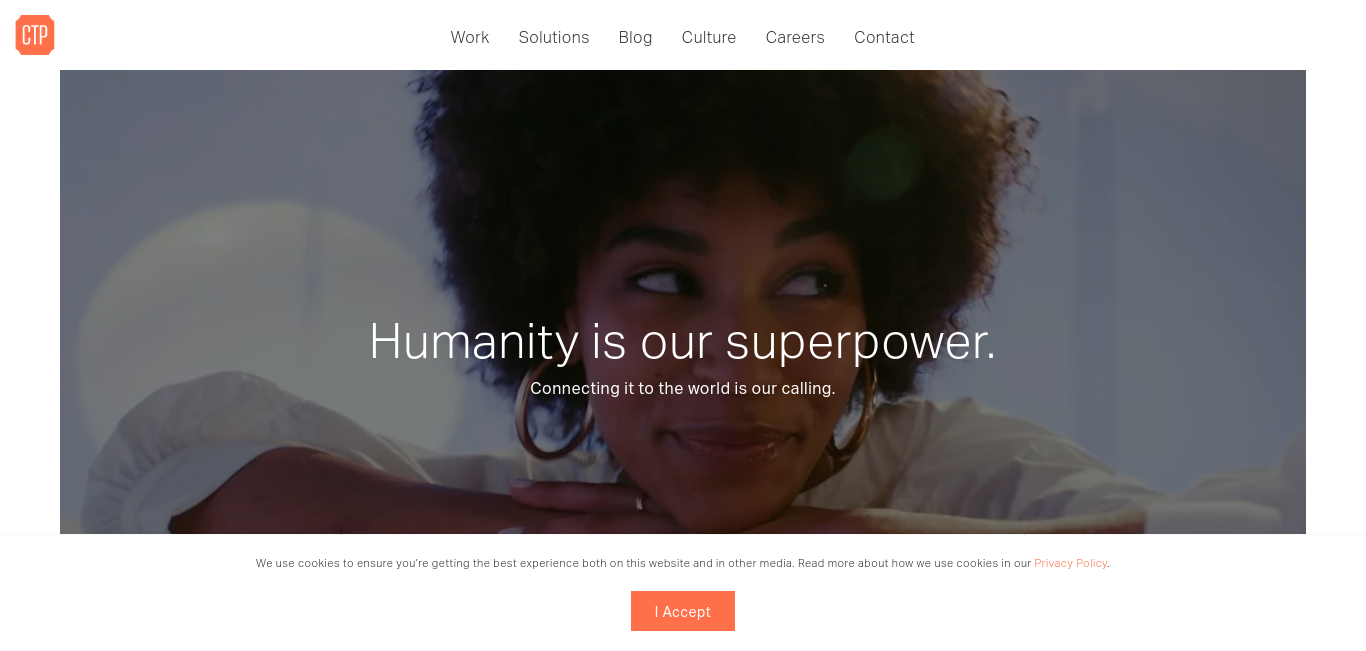Click the 'Connecting it to the world' subtitle
Viewport: 1366px width, 651px height.
(x=683, y=388)
